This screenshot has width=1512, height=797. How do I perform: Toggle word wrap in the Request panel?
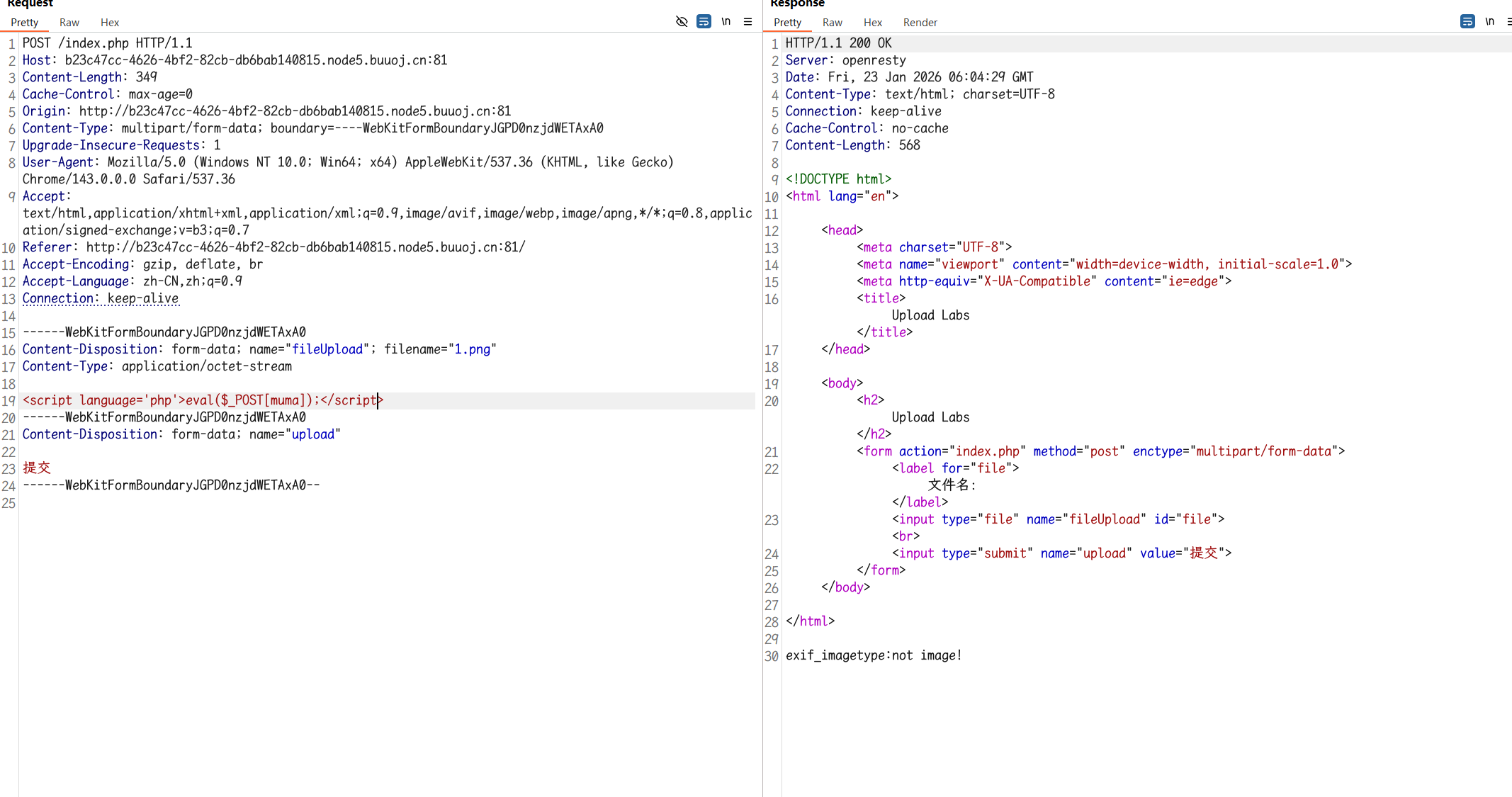pos(704,21)
